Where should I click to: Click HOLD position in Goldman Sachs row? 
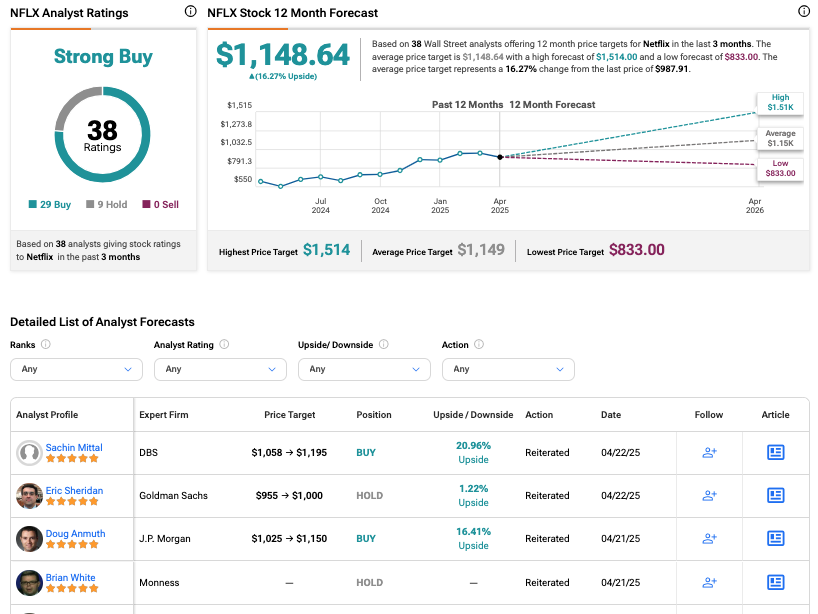(369, 496)
